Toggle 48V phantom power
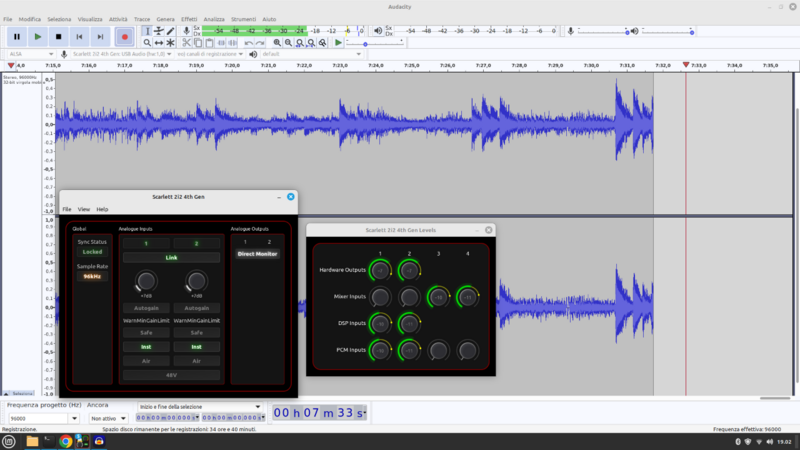Image resolution: width=800 pixels, height=450 pixels. [x=171, y=375]
